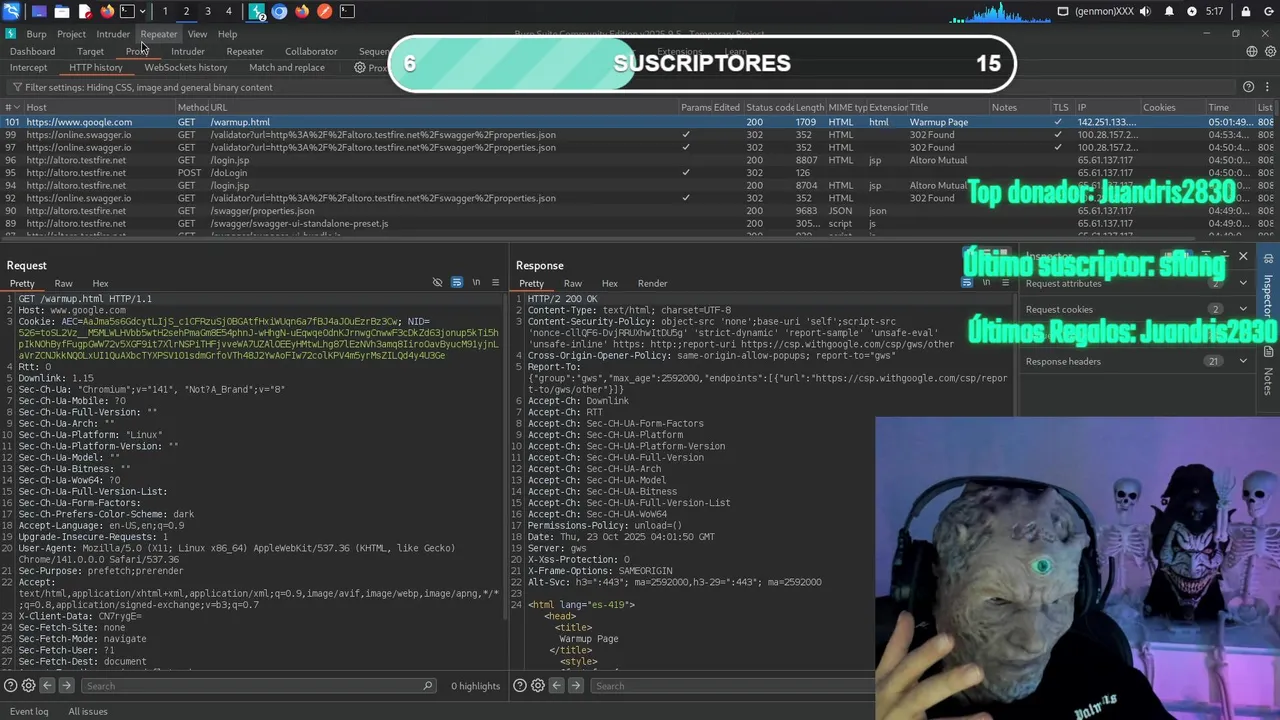Click the filter help question mark icon
The width and height of the screenshot is (1280, 720).
point(1248,87)
